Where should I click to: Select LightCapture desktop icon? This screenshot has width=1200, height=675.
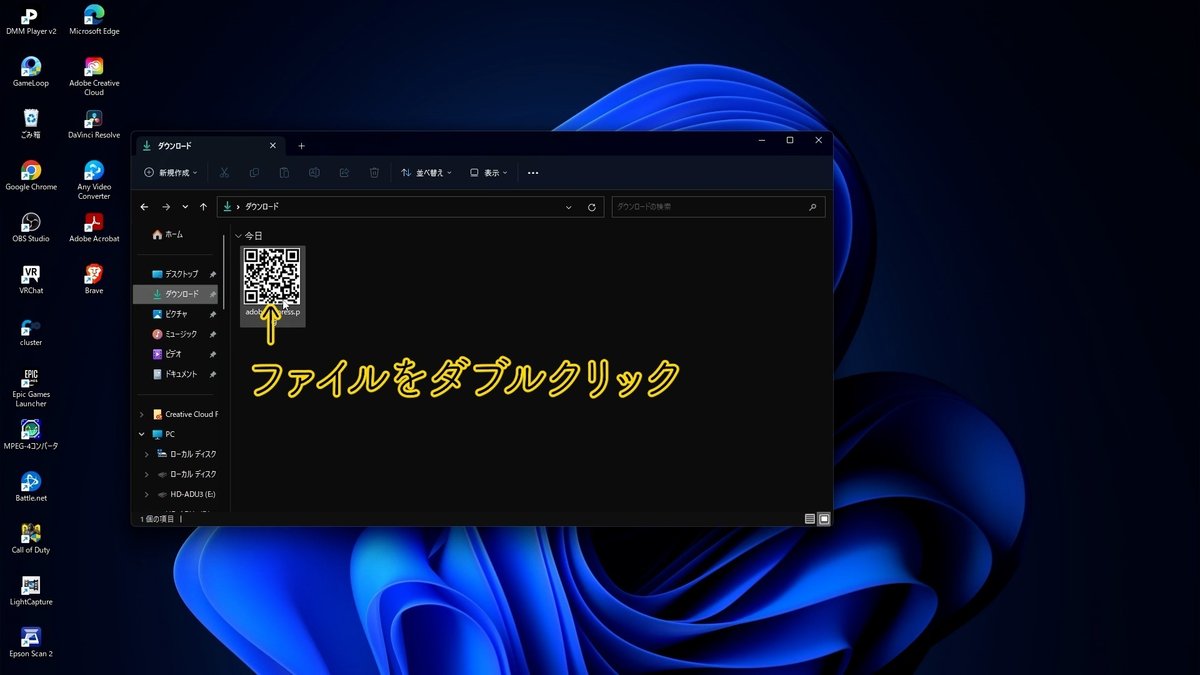(31, 591)
